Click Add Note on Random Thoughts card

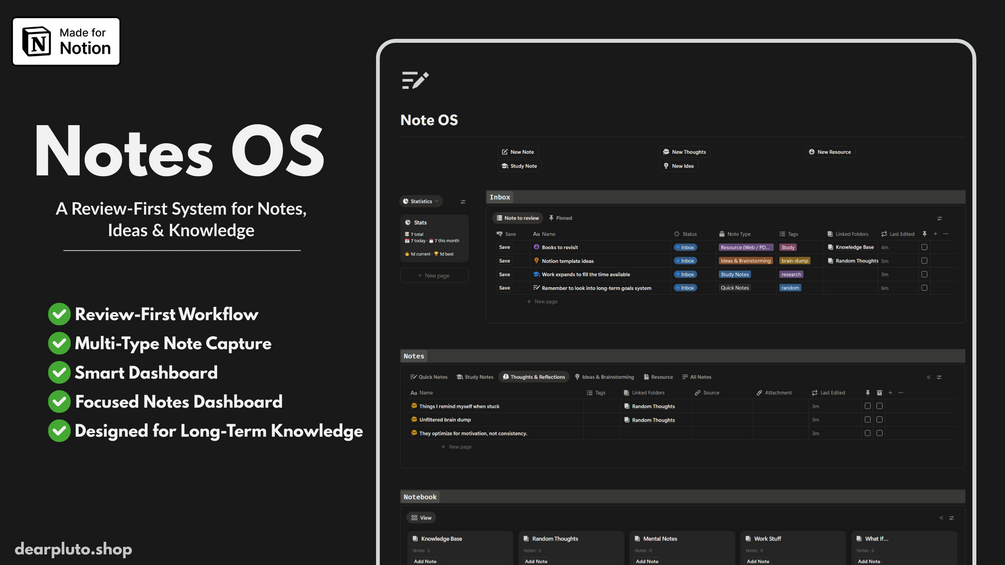(x=536, y=561)
